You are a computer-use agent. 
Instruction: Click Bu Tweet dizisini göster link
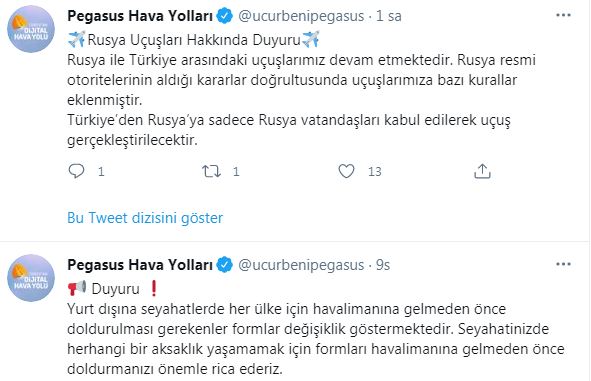[145, 218]
